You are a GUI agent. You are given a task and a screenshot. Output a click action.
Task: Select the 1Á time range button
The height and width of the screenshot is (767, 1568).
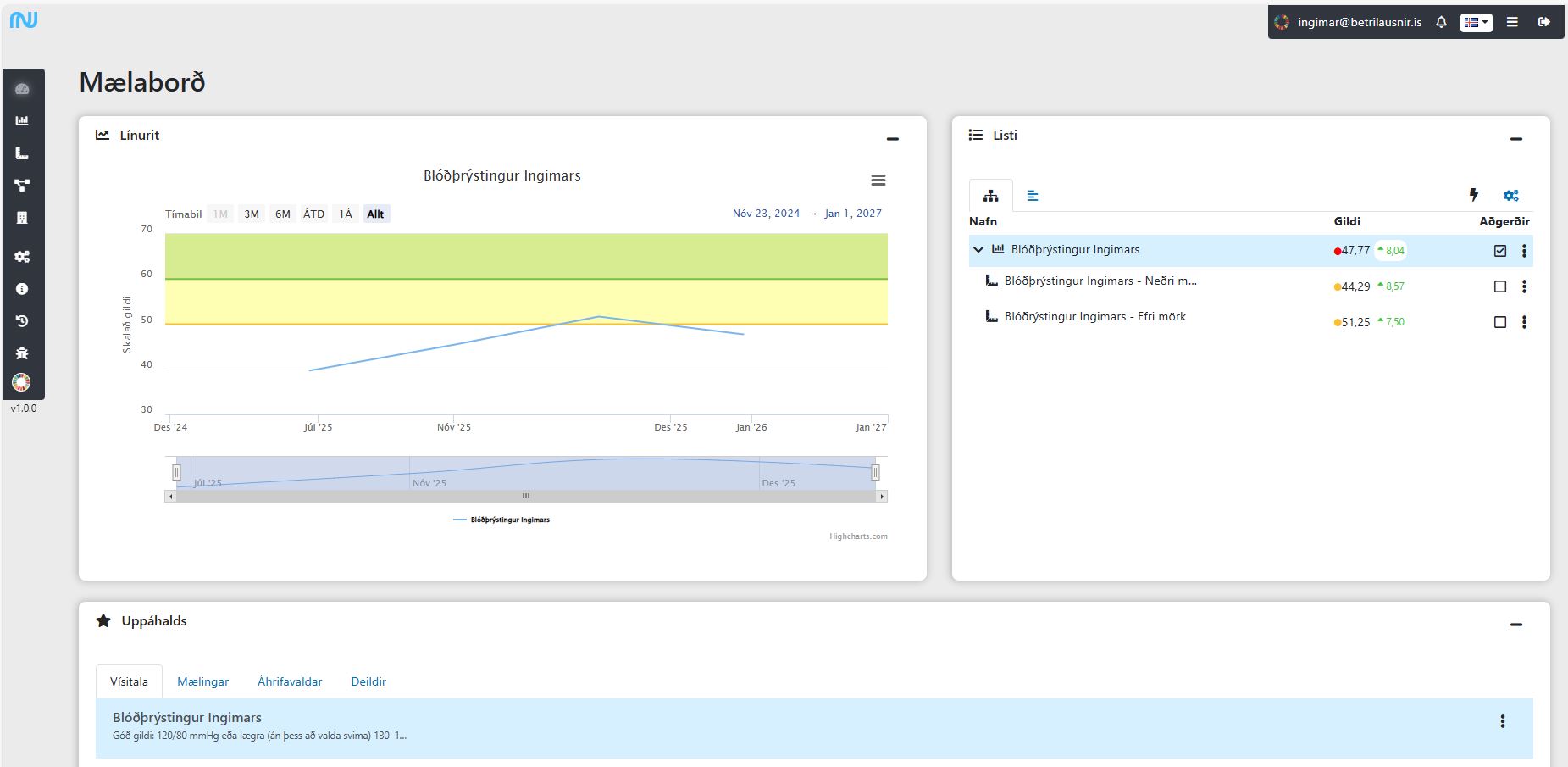346,214
